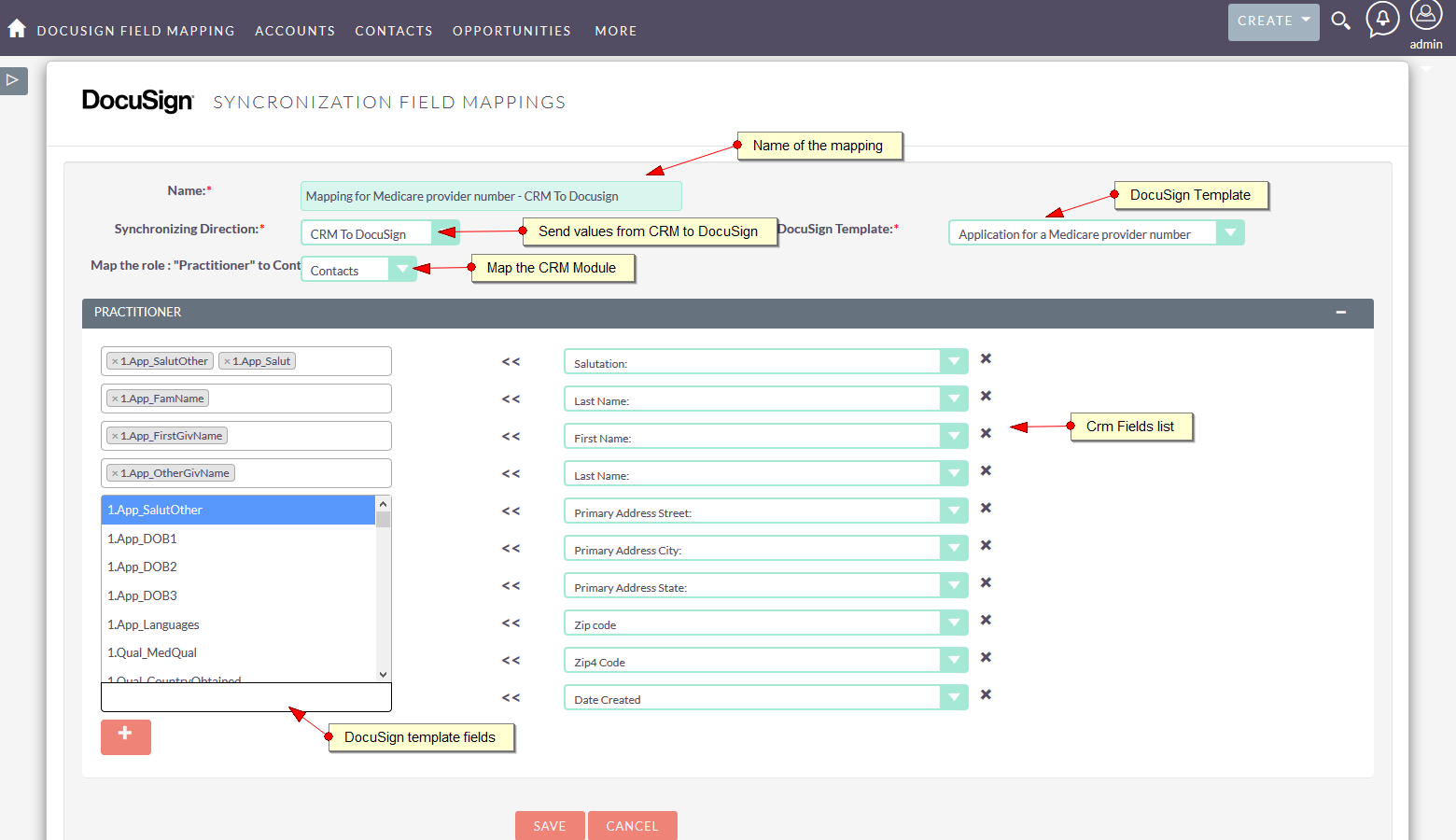Open the Primary Address Street dropdown
1456x840 pixels.
(x=765, y=511)
